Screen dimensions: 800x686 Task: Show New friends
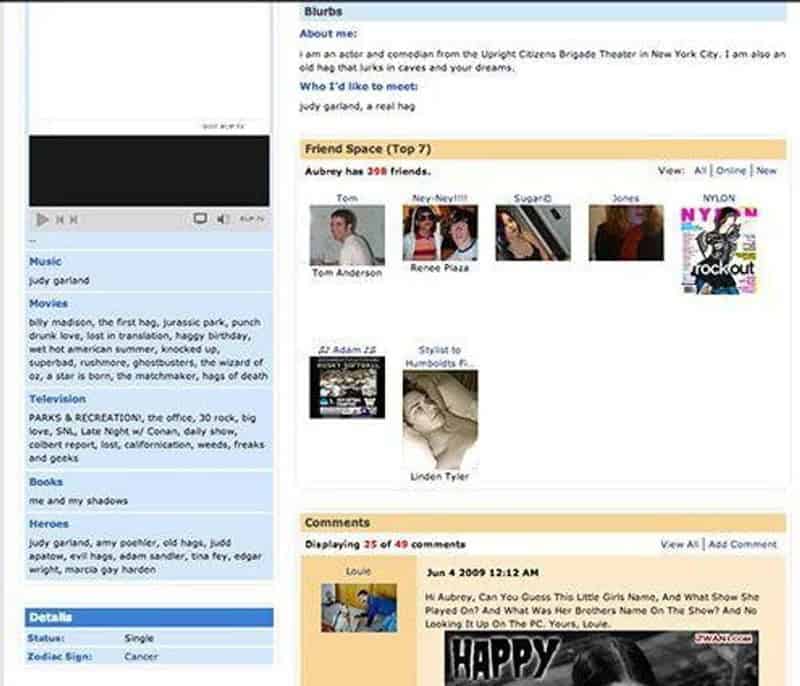[766, 170]
